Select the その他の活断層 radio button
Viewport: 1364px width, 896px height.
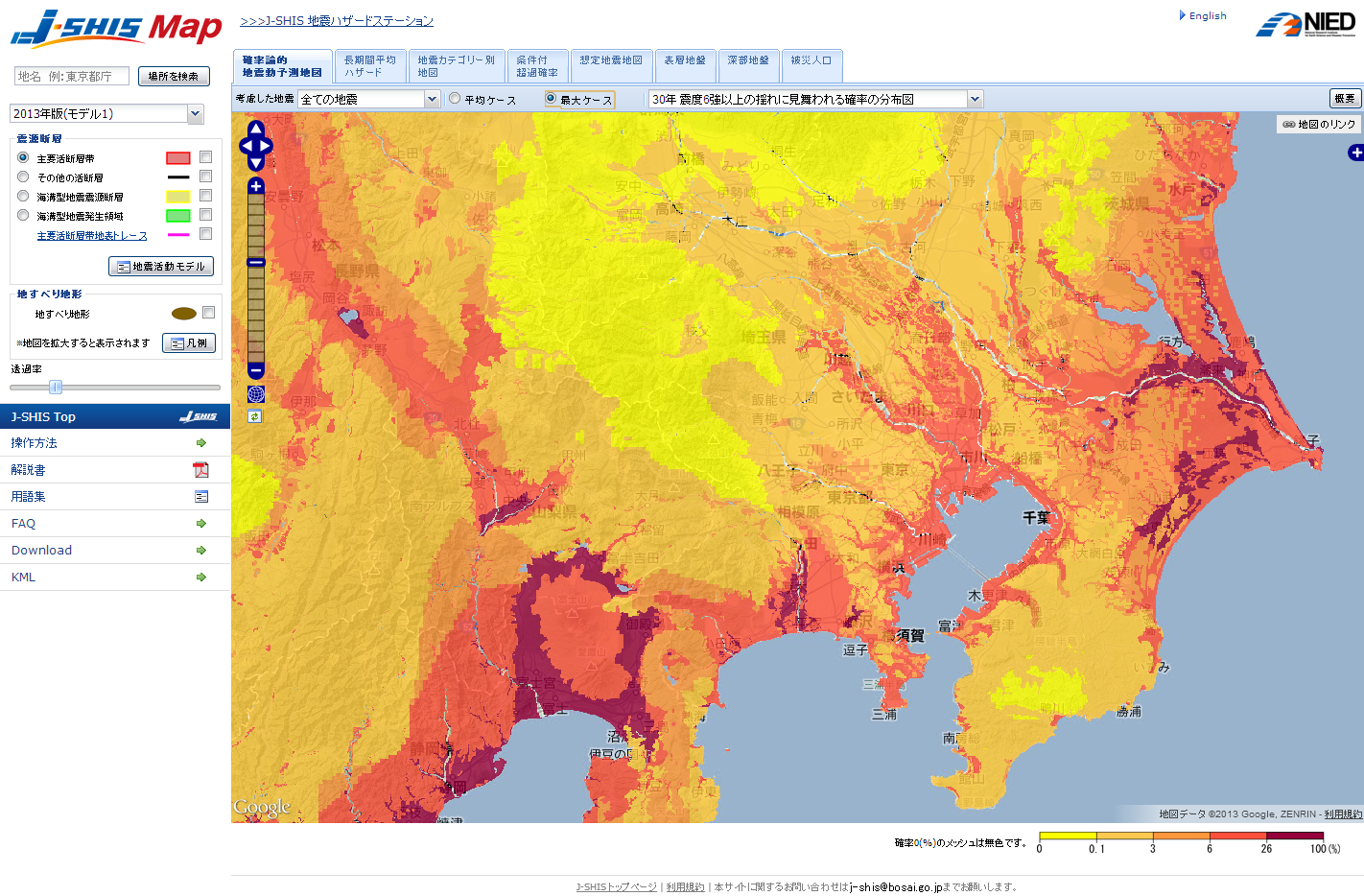tap(23, 177)
